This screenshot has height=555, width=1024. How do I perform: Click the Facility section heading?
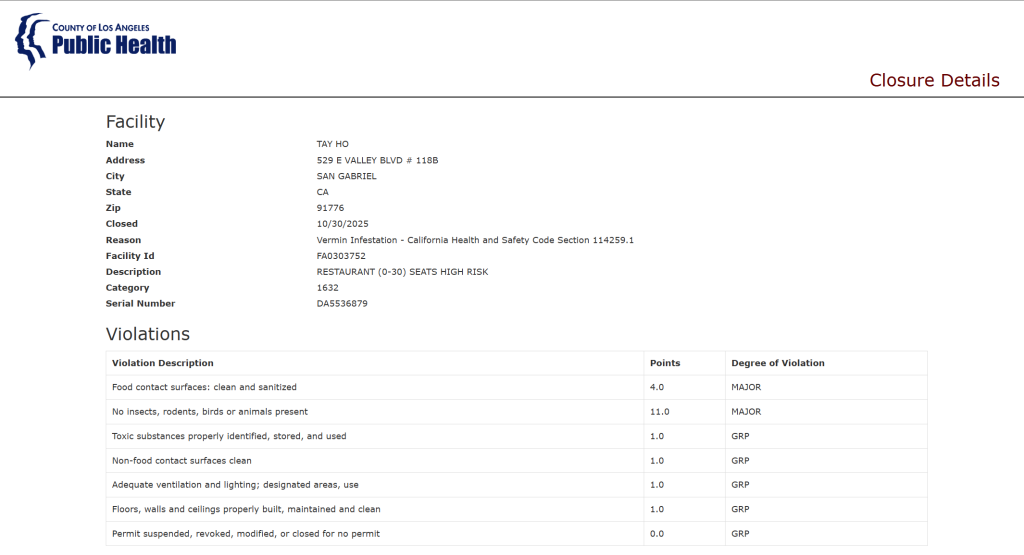[135, 122]
